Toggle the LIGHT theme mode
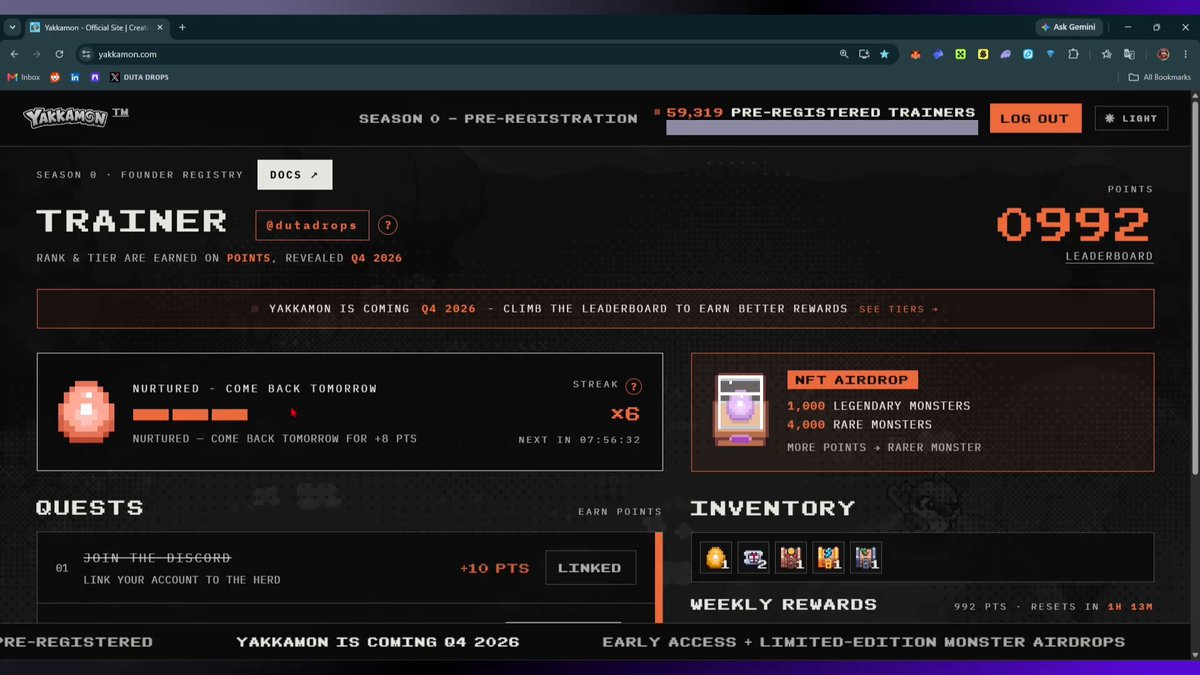The height and width of the screenshot is (675, 1200). pyautogui.click(x=1131, y=118)
